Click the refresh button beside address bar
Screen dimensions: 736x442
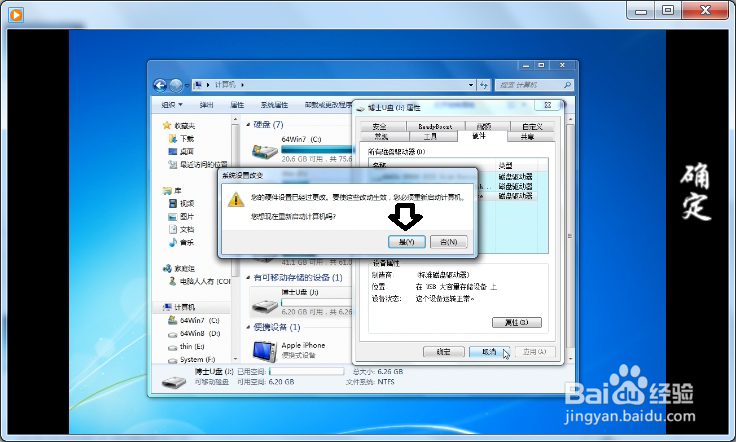pos(483,85)
